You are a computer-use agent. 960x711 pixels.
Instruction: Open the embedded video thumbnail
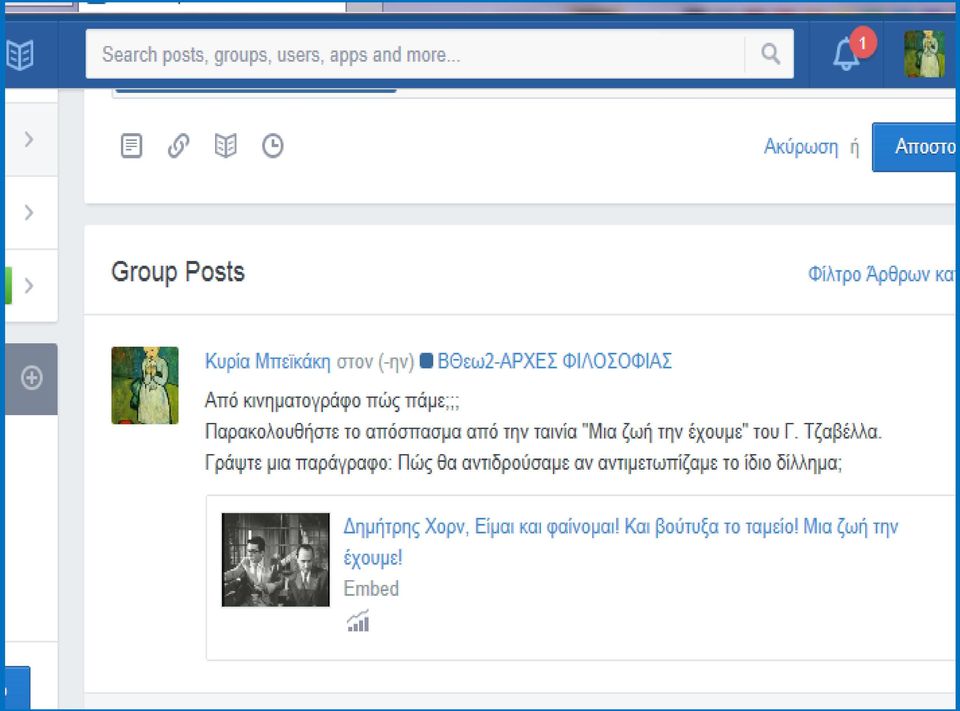[276, 560]
